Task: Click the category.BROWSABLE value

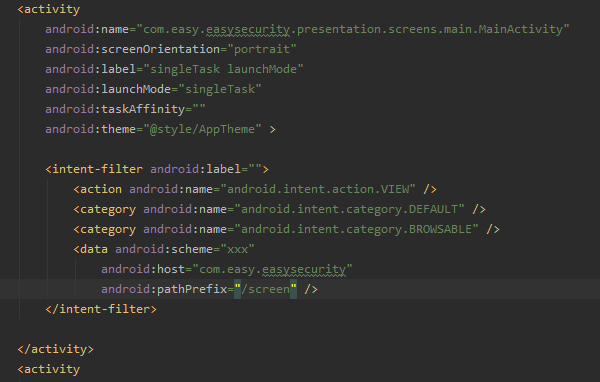Action: pos(356,229)
